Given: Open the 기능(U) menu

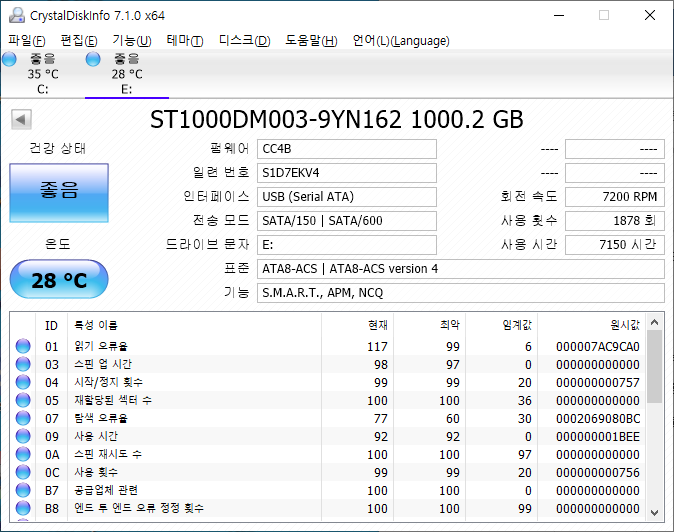Looking at the screenshot, I should [132, 41].
